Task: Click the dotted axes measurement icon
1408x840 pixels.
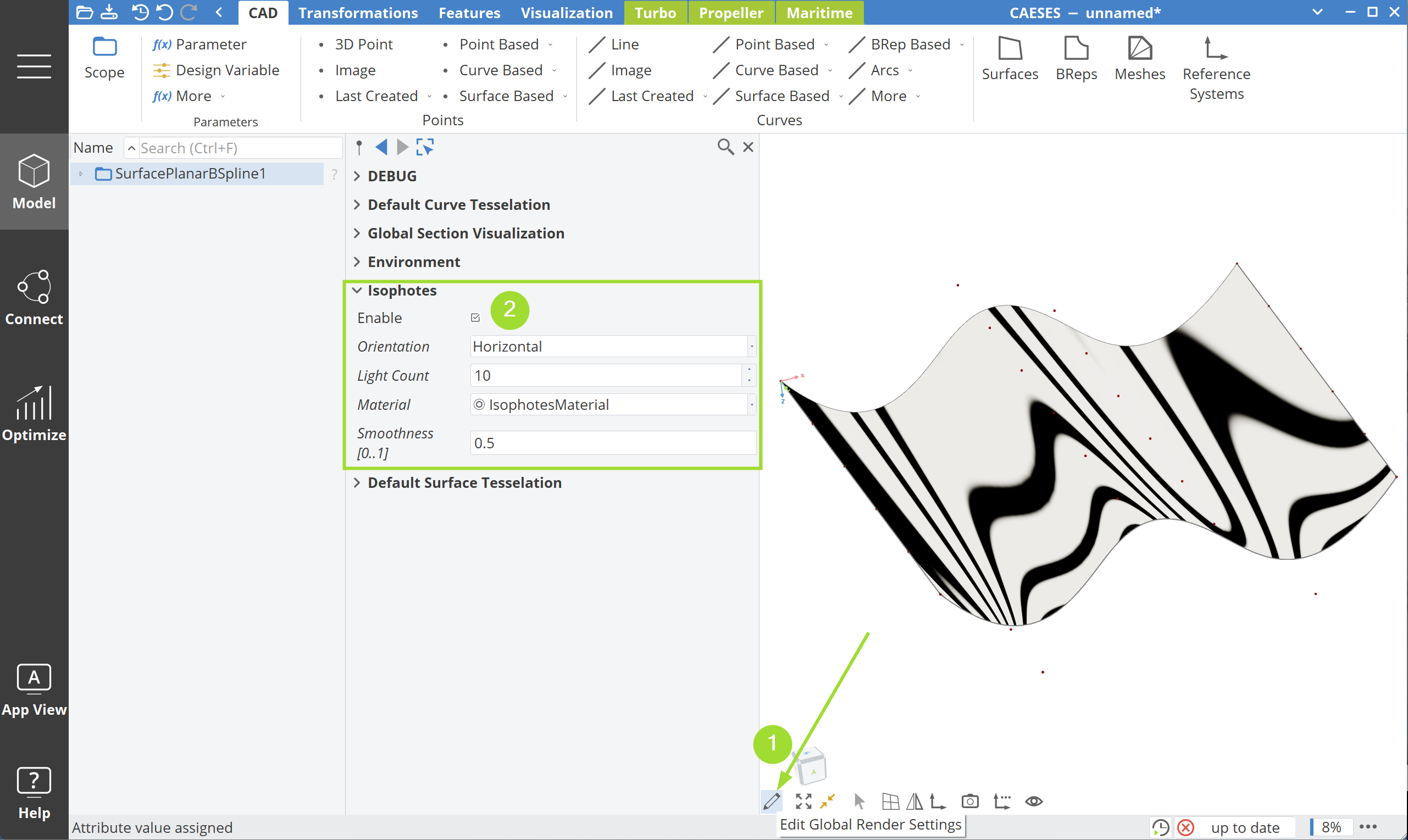Action: click(x=1001, y=801)
